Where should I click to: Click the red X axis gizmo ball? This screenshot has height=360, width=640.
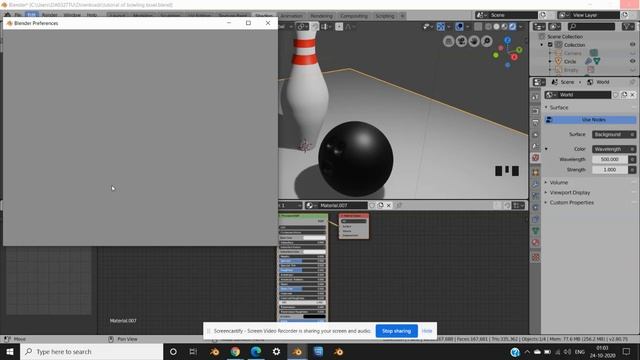tap(514, 57)
